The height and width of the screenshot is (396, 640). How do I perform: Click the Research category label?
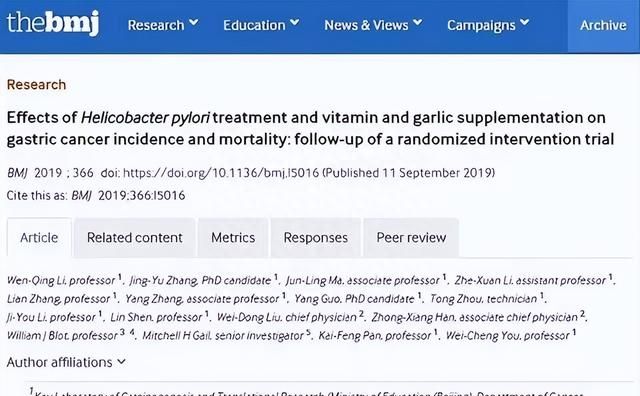pos(36,85)
